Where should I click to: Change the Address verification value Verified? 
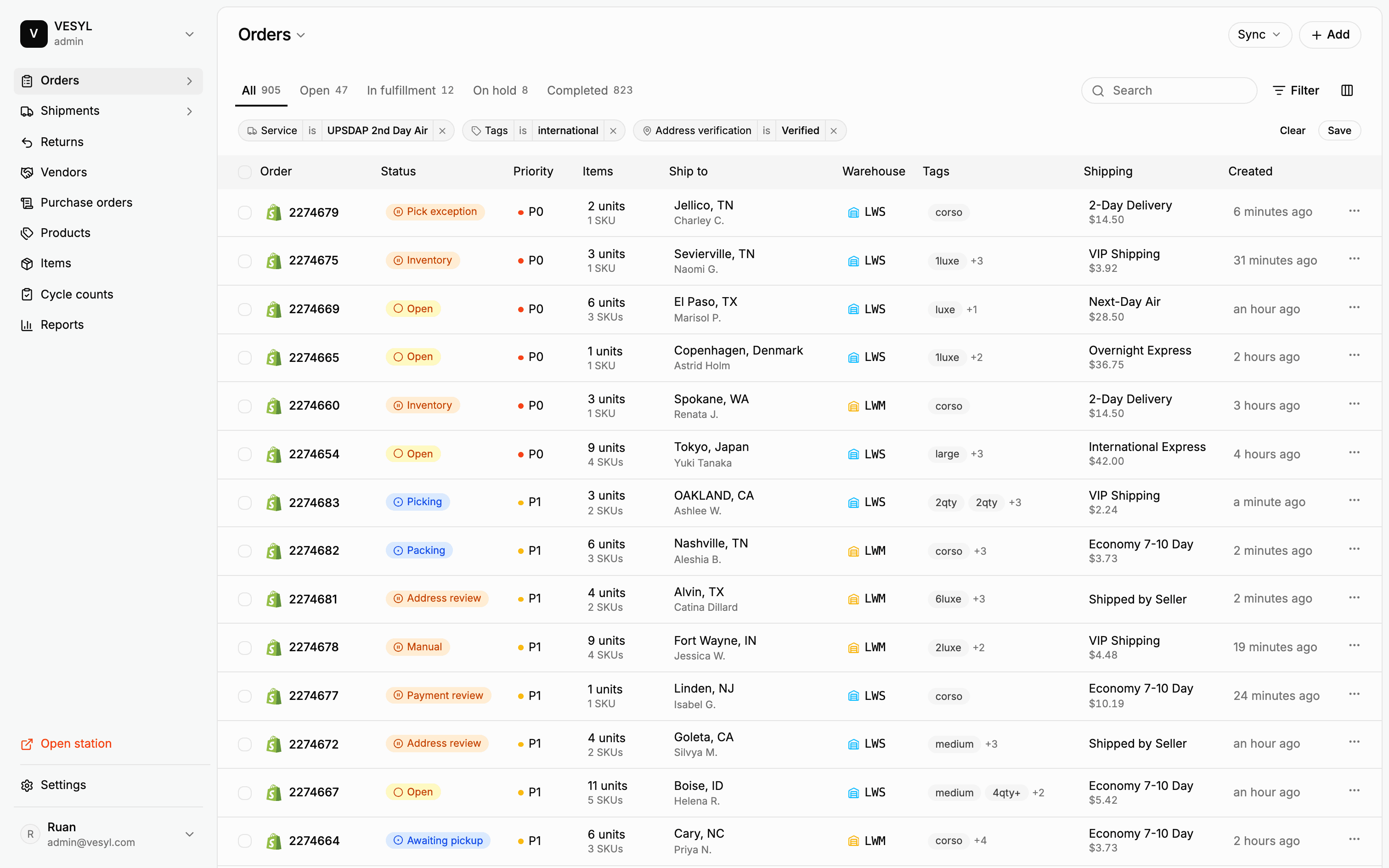click(800, 131)
